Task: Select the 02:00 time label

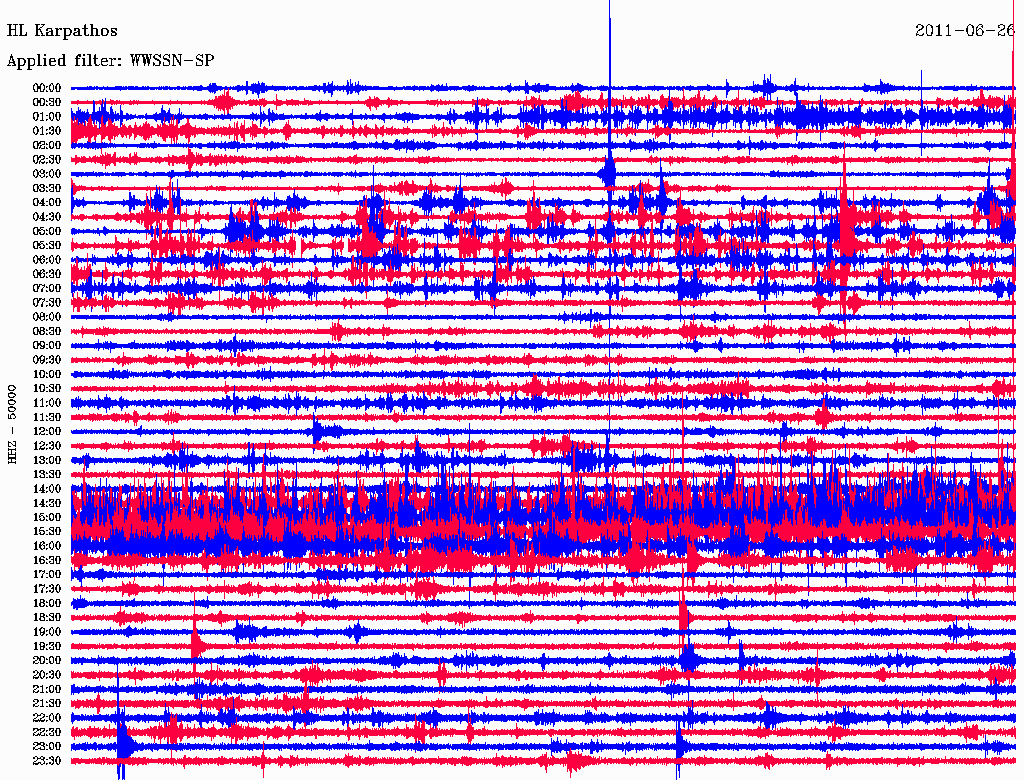Action: [47, 146]
